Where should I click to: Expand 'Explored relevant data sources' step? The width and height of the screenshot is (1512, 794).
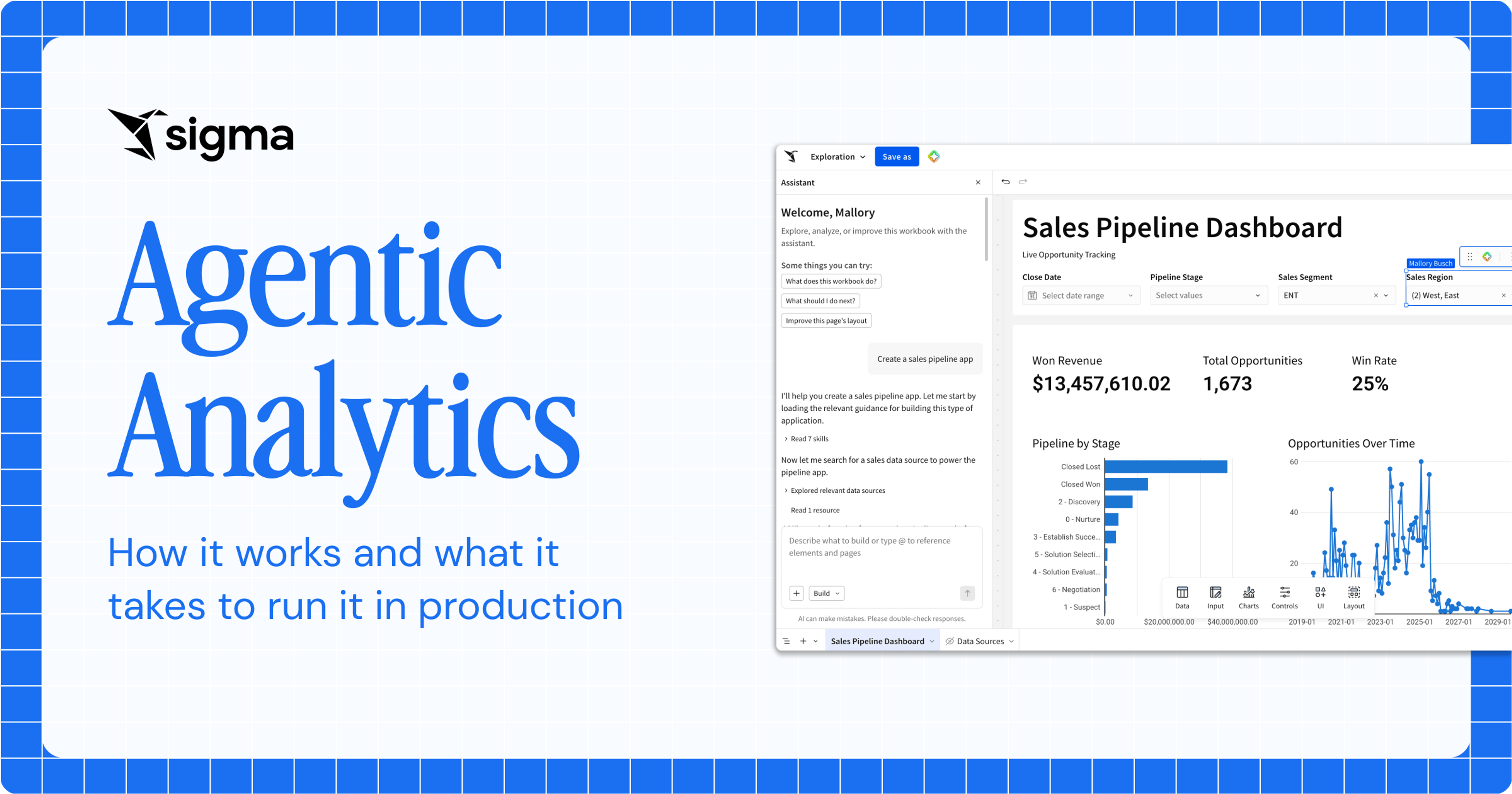(x=835, y=490)
